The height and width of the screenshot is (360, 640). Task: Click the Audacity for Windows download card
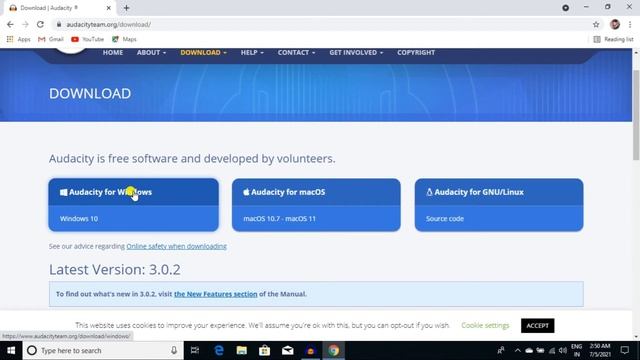tap(133, 205)
